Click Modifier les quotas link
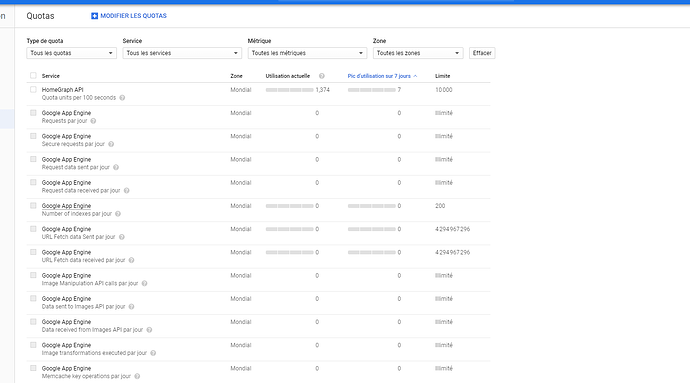The width and height of the screenshot is (690, 383). [x=133, y=16]
